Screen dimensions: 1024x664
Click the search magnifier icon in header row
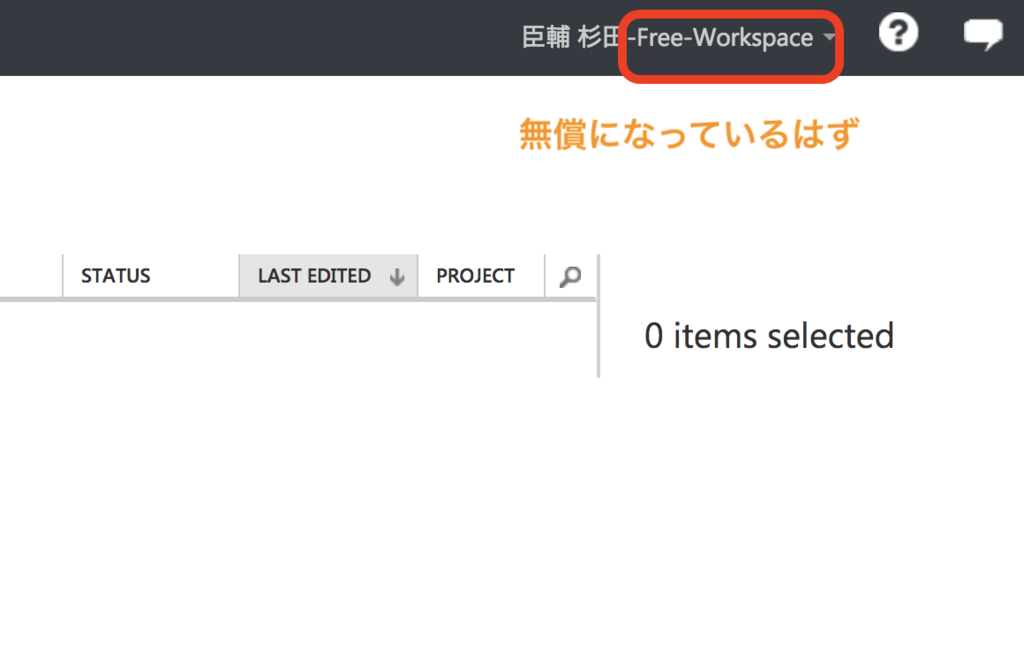click(x=570, y=276)
